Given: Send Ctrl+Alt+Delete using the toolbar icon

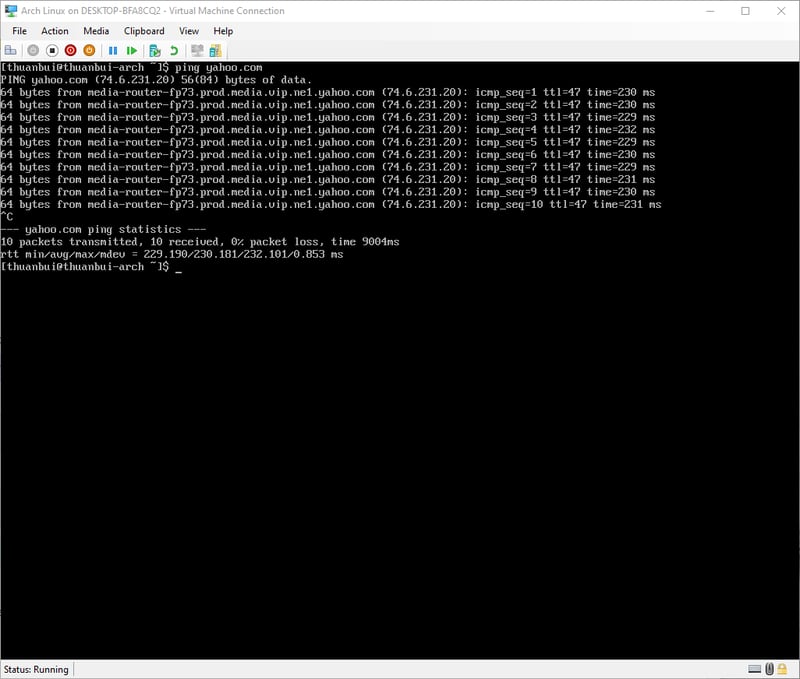Looking at the screenshot, I should coord(10,50).
